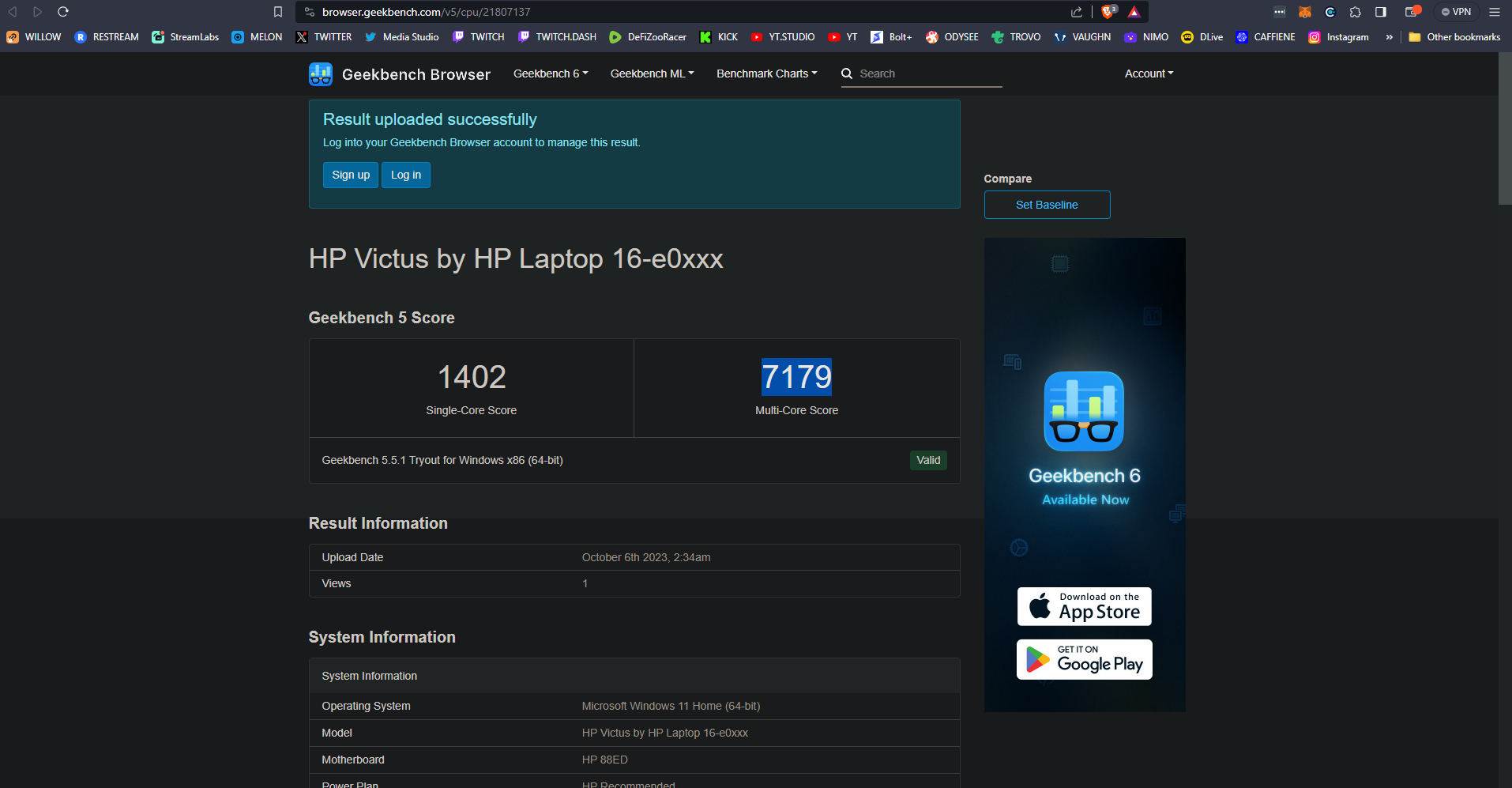Click the Geekbench Tab/hidden tabs dots icon
The height and width of the screenshot is (788, 1512).
1280,12
